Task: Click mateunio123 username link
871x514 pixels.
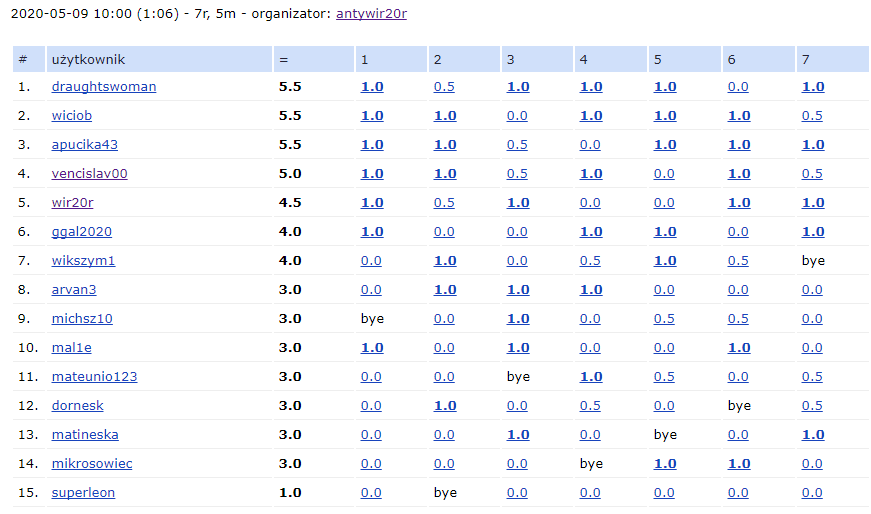Action: (95, 377)
